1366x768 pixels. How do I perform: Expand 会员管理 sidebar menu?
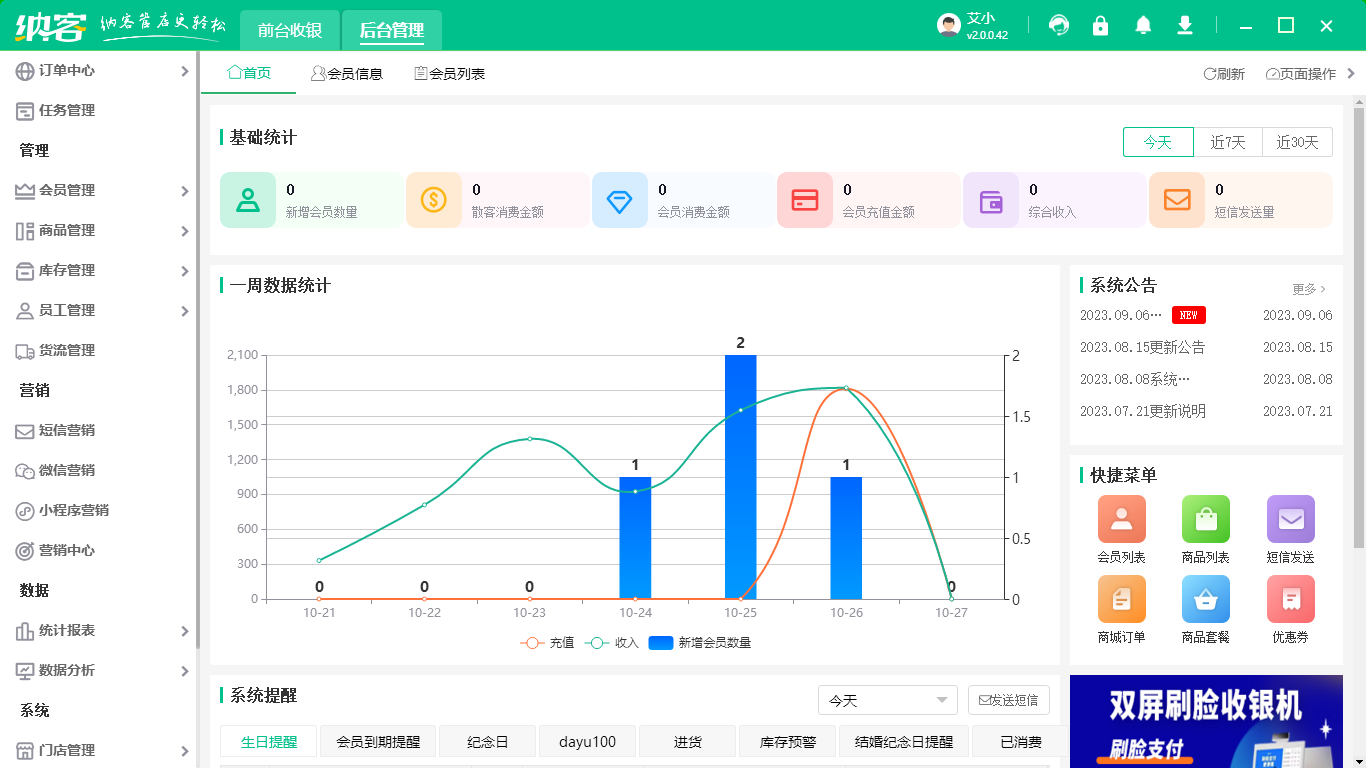(98, 190)
